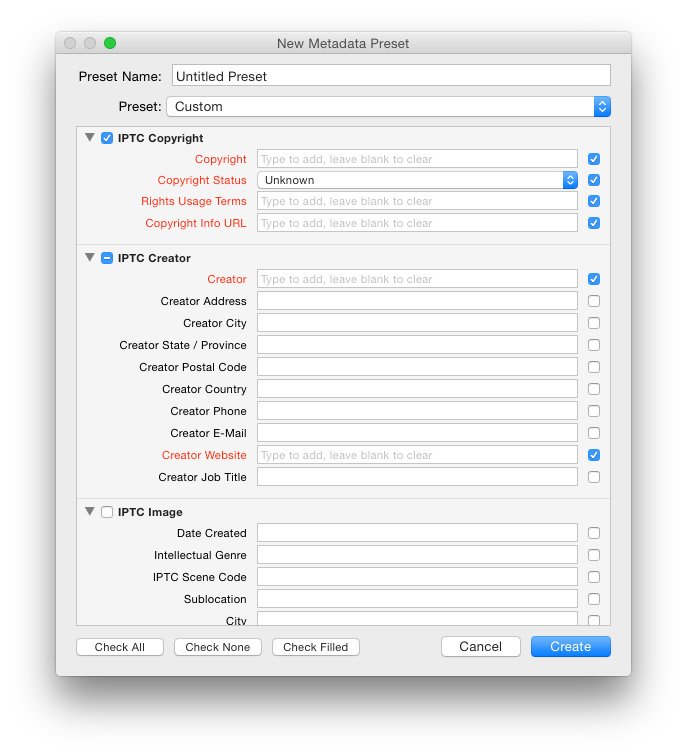Check the Date Created checkbox
Image resolution: width=687 pixels, height=756 pixels.
click(594, 533)
